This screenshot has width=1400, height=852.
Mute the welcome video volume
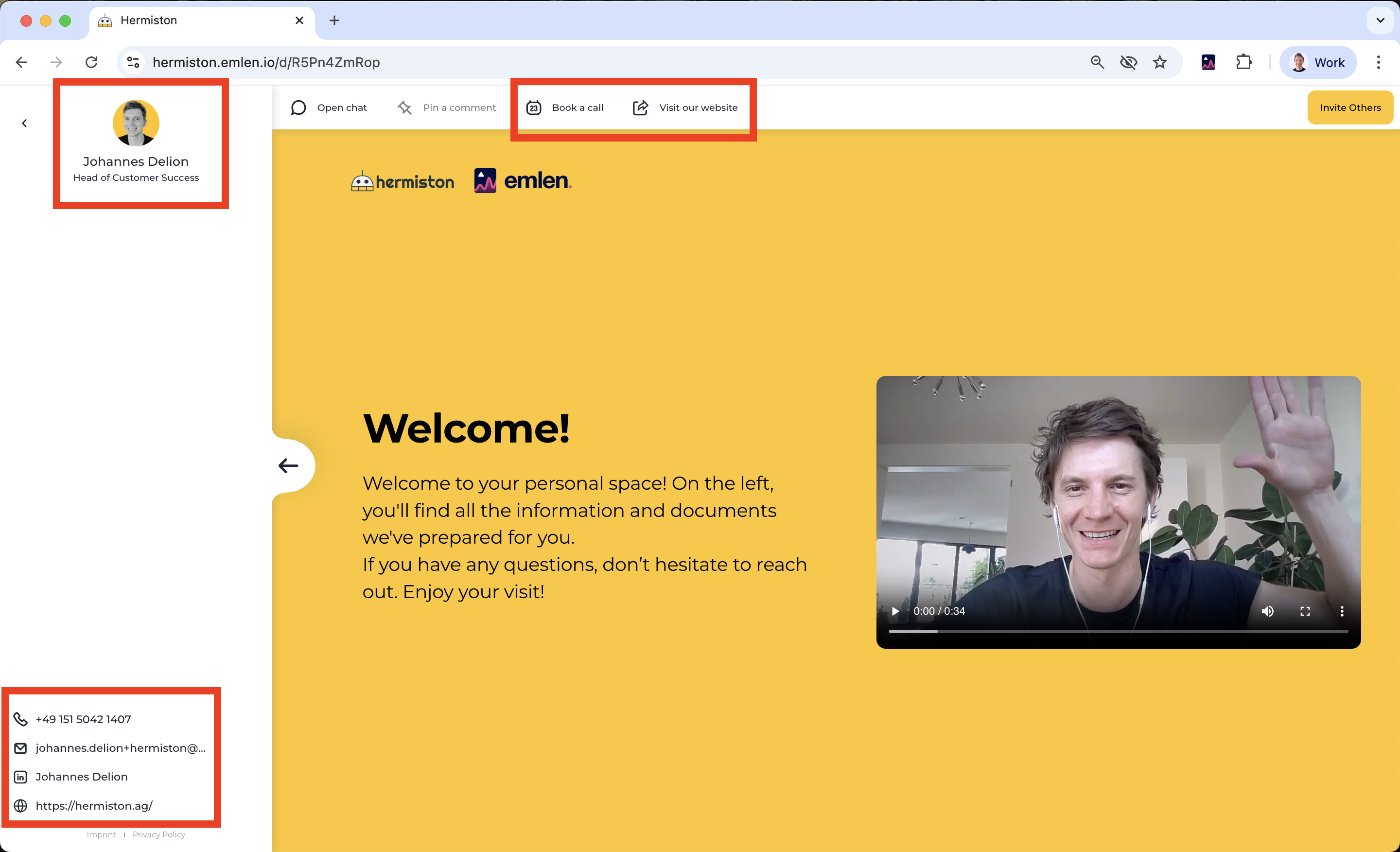[x=1268, y=611]
